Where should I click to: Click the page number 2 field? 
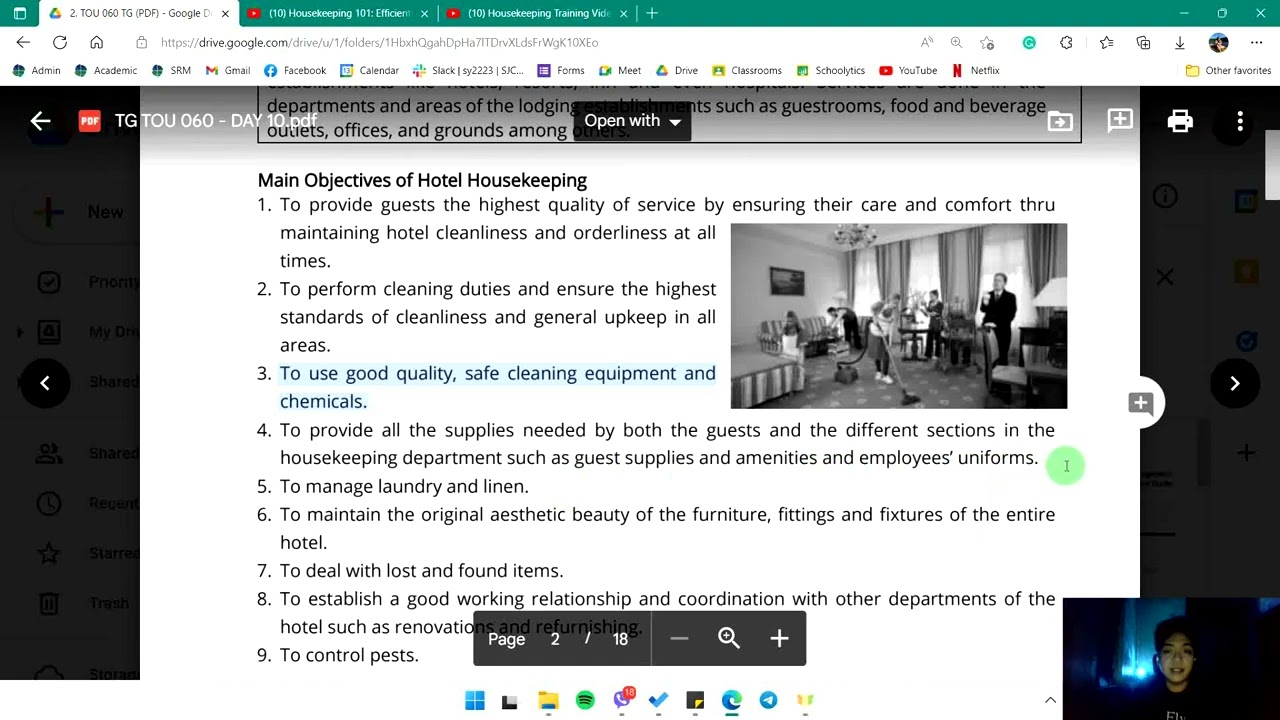(555, 639)
